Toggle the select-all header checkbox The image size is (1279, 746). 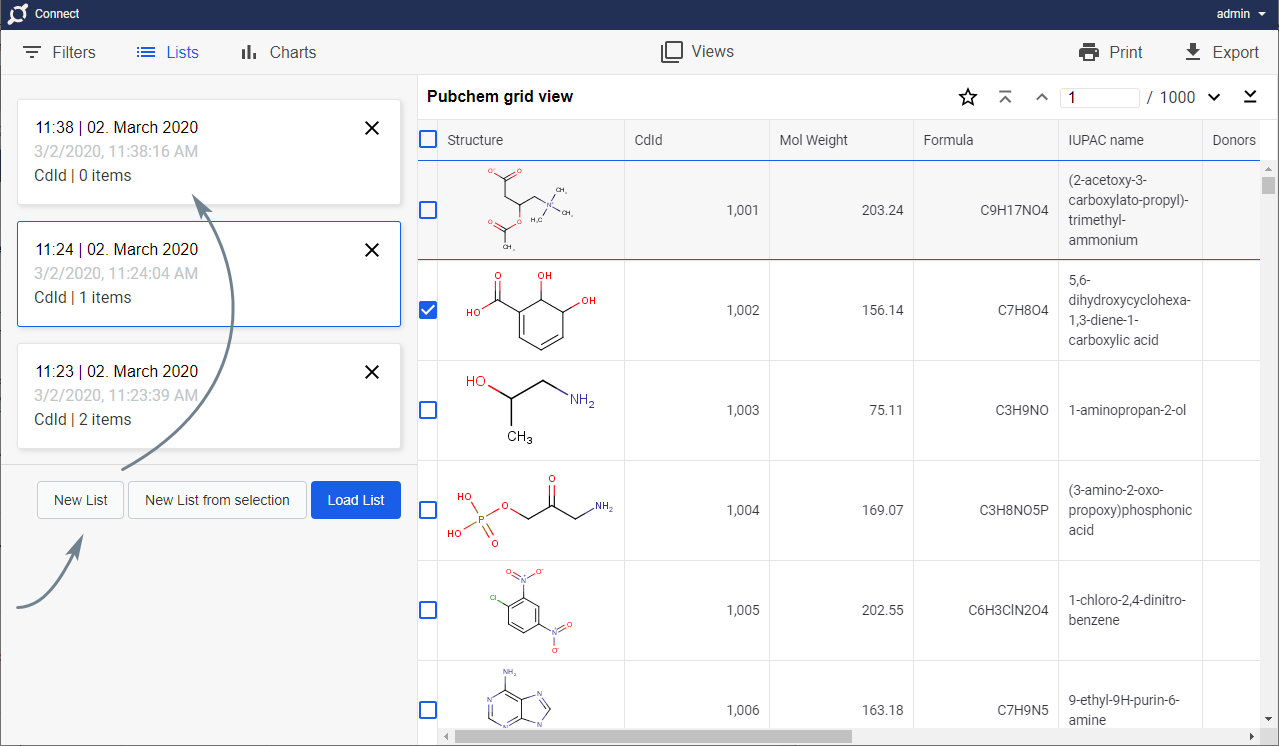point(428,140)
